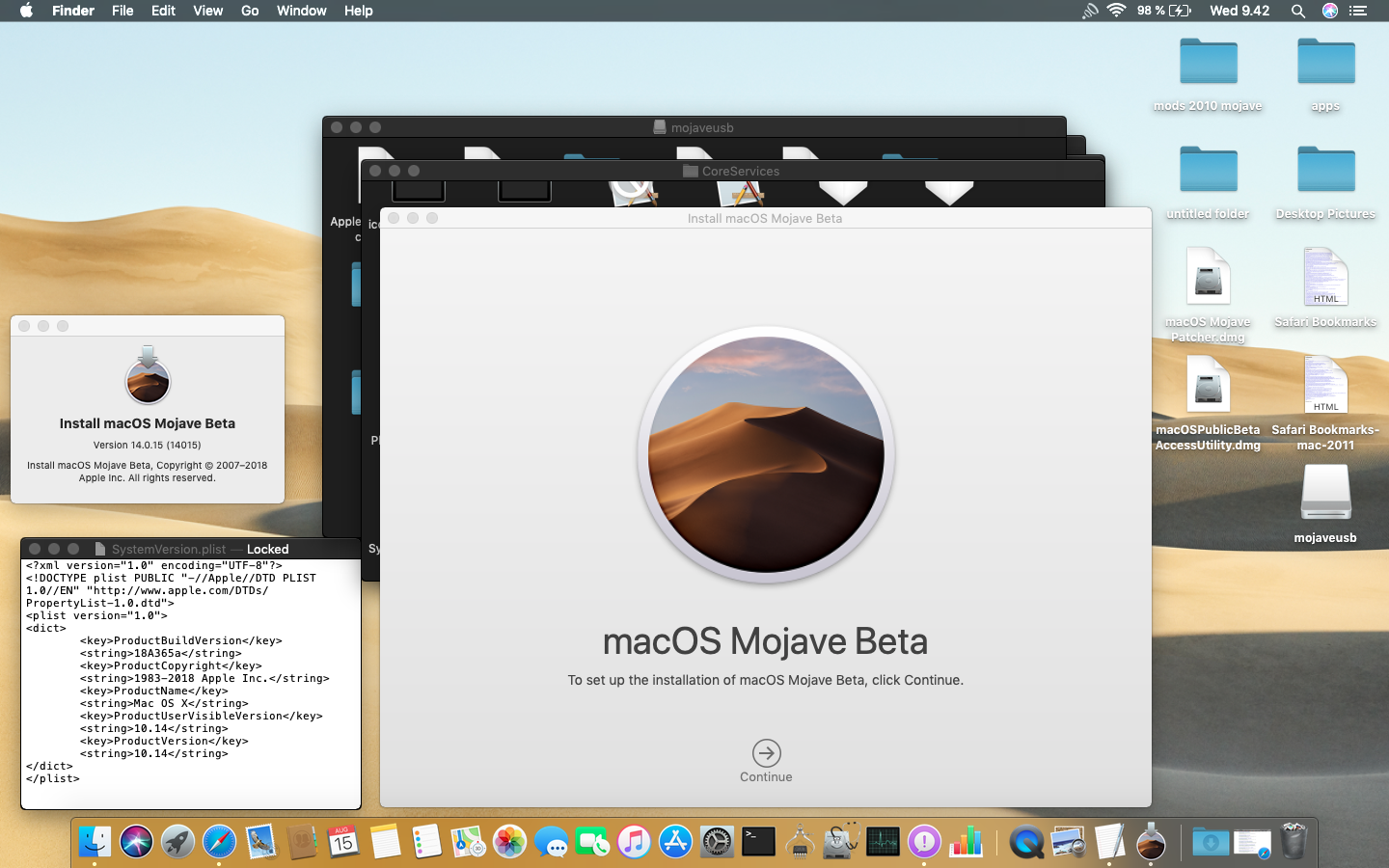The width and height of the screenshot is (1389, 868).
Task: Click 'Locked' dropdown in SystemVersion.plist title
Action: tap(267, 549)
